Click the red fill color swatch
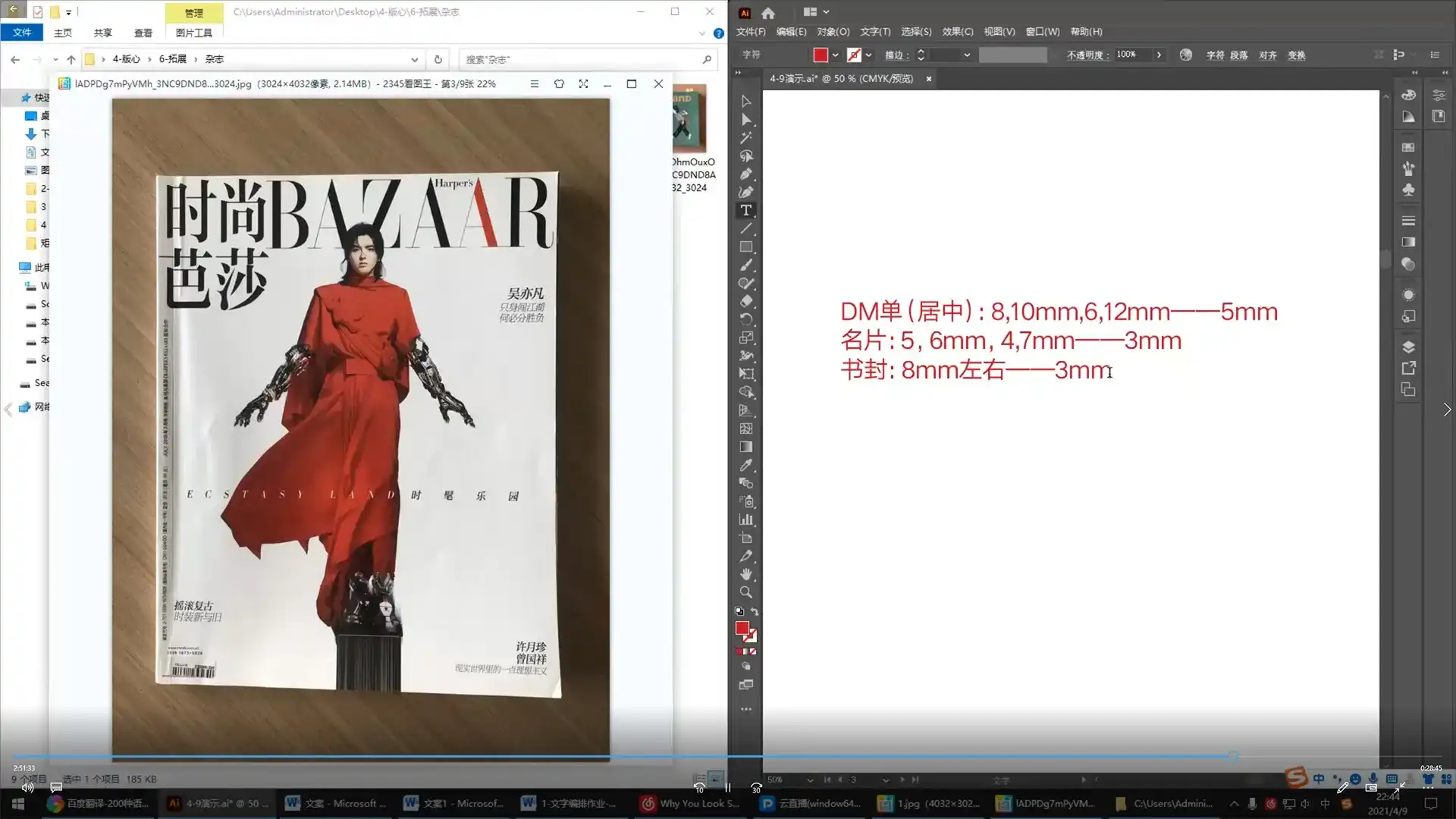This screenshot has height=819, width=1456. [x=821, y=55]
